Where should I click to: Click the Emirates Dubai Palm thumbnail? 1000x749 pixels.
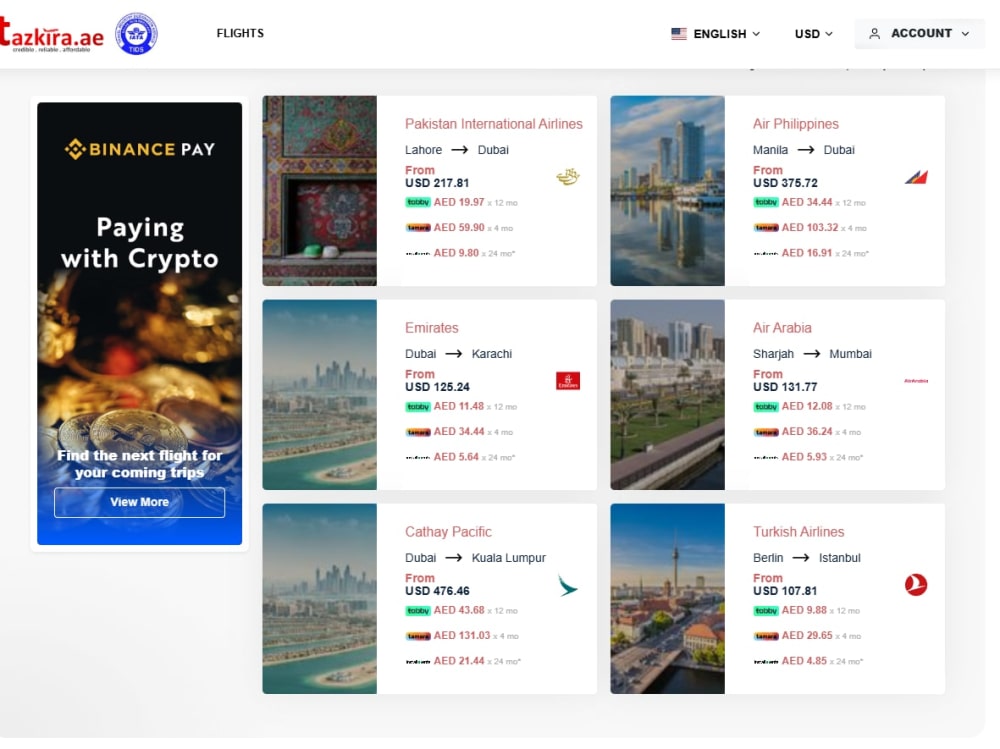pyautogui.click(x=320, y=395)
